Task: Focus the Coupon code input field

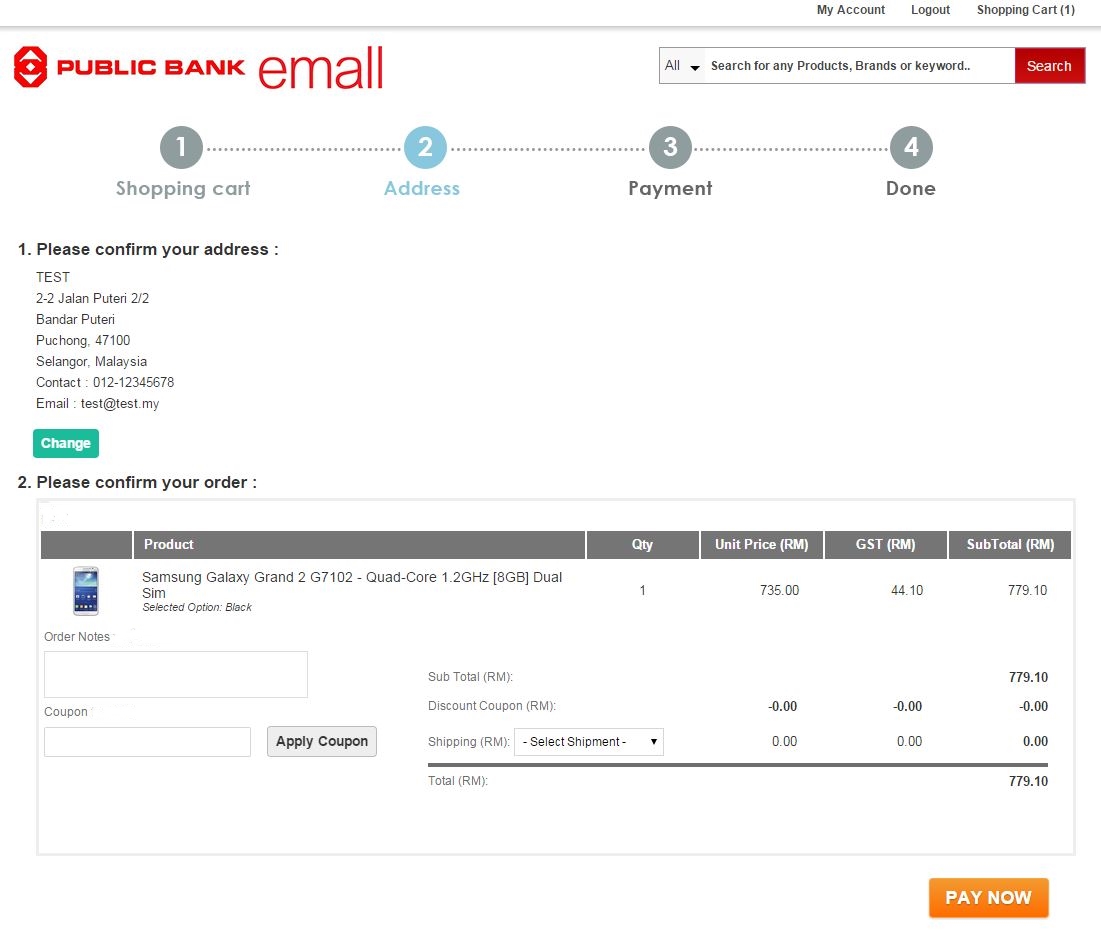Action: (147, 742)
